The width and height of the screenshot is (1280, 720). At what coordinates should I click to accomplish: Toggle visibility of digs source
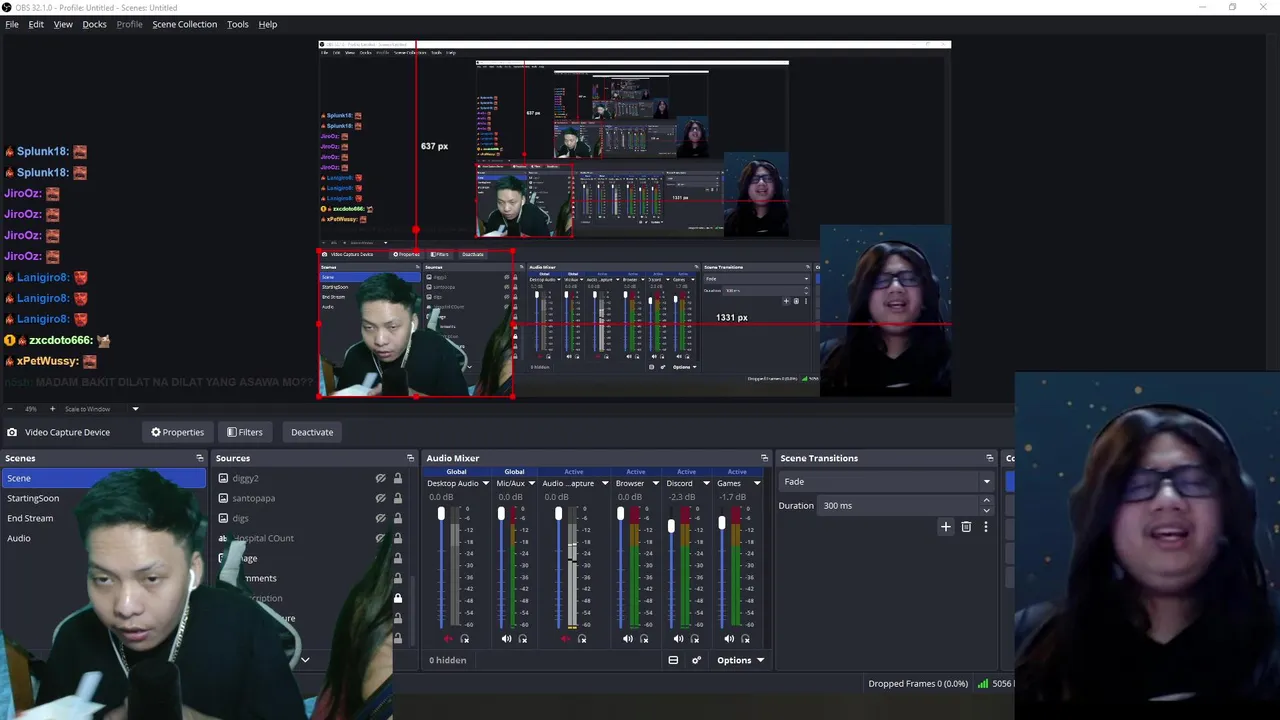(x=380, y=518)
